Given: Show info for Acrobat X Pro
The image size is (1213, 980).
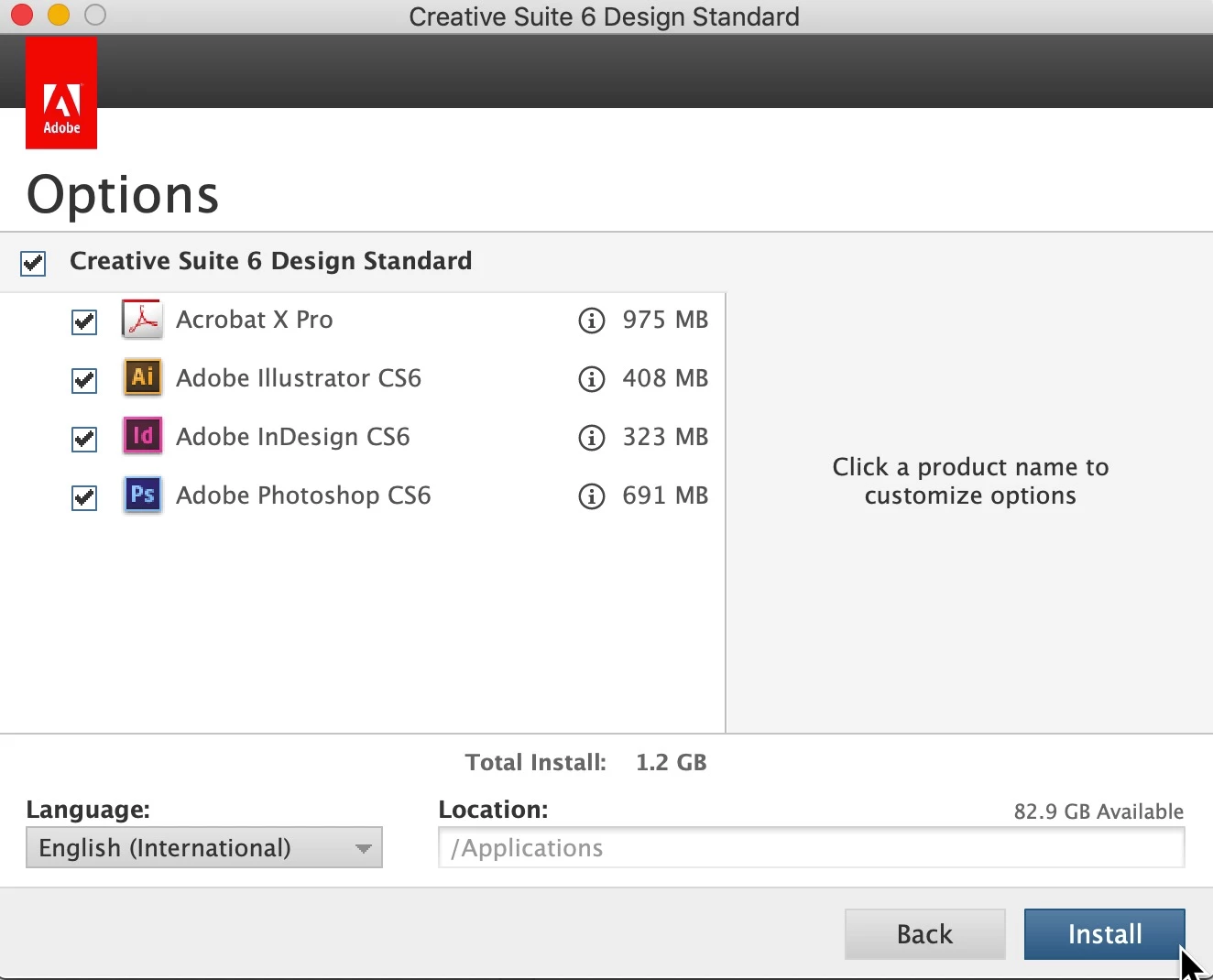Looking at the screenshot, I should [592, 321].
